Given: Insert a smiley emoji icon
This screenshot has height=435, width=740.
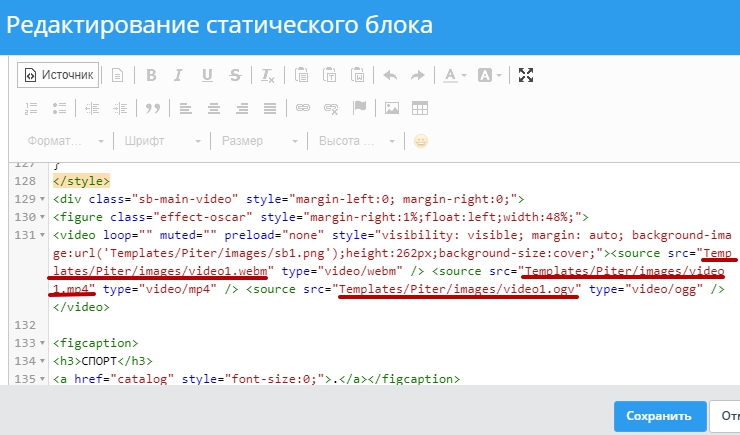Looking at the screenshot, I should [421, 141].
